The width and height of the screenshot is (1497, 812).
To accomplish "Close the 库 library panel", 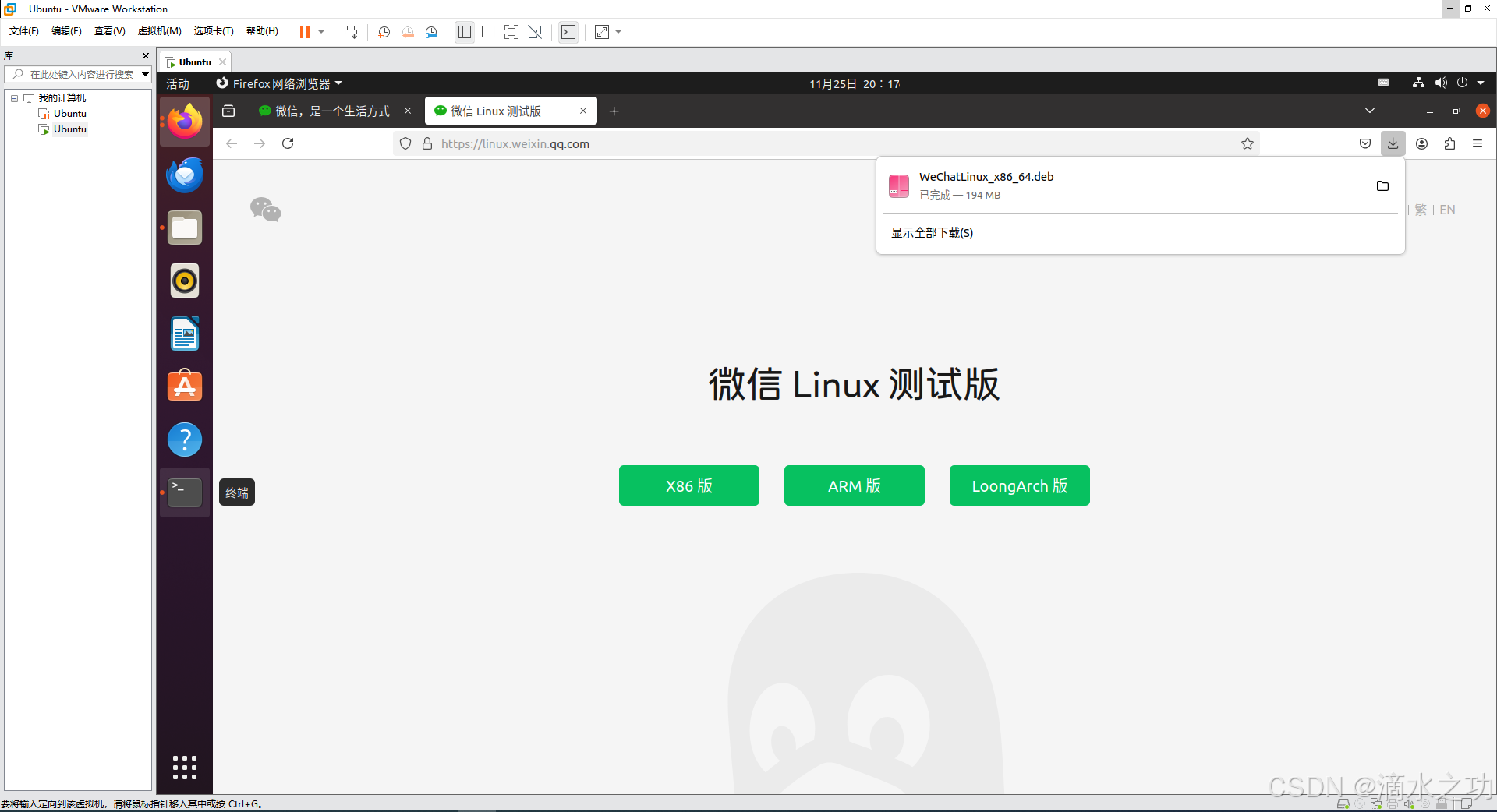I will click(145, 56).
